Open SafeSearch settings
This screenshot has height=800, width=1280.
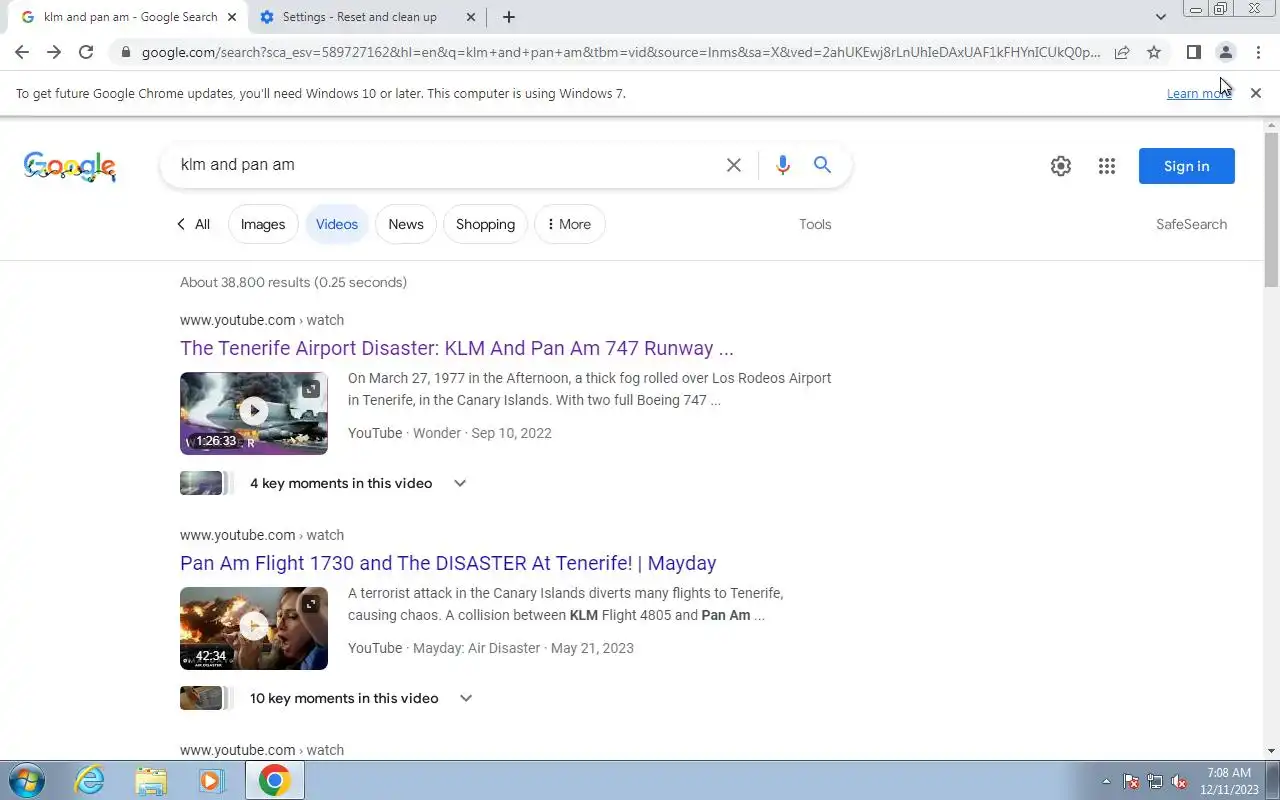pyautogui.click(x=1191, y=224)
